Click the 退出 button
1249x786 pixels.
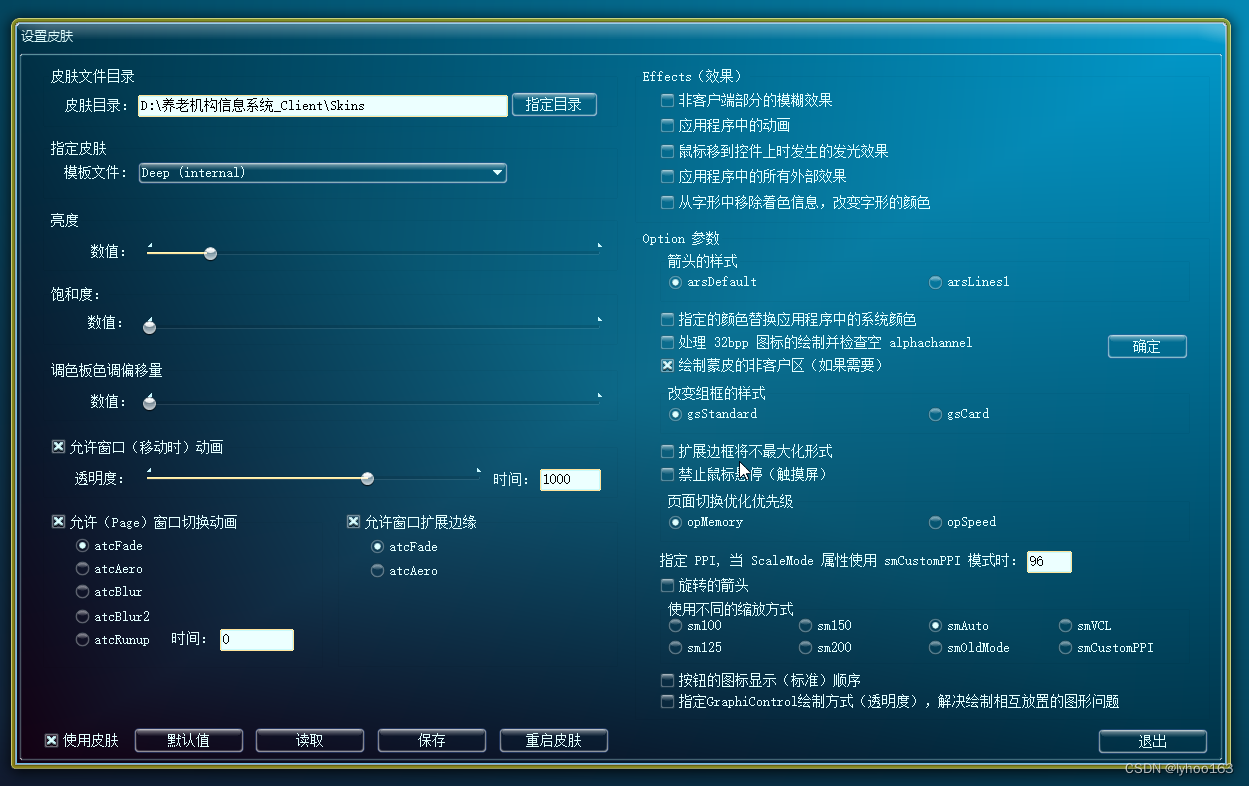click(1152, 741)
